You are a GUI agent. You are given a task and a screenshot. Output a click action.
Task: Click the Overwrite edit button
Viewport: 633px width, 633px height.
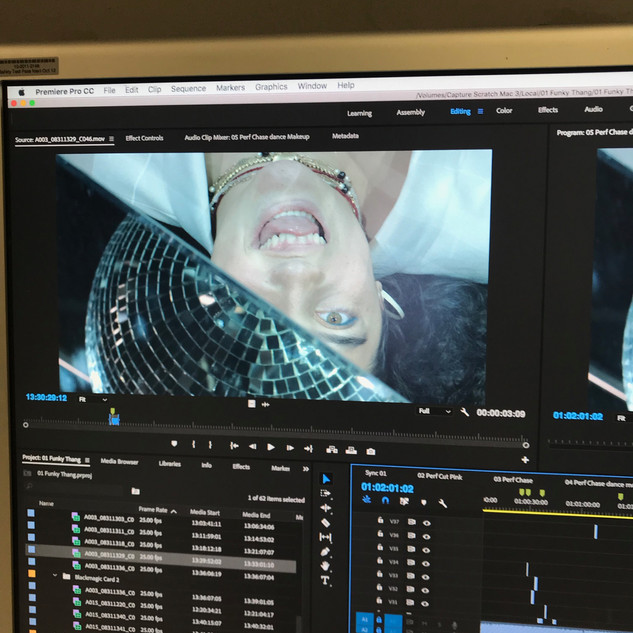351,450
